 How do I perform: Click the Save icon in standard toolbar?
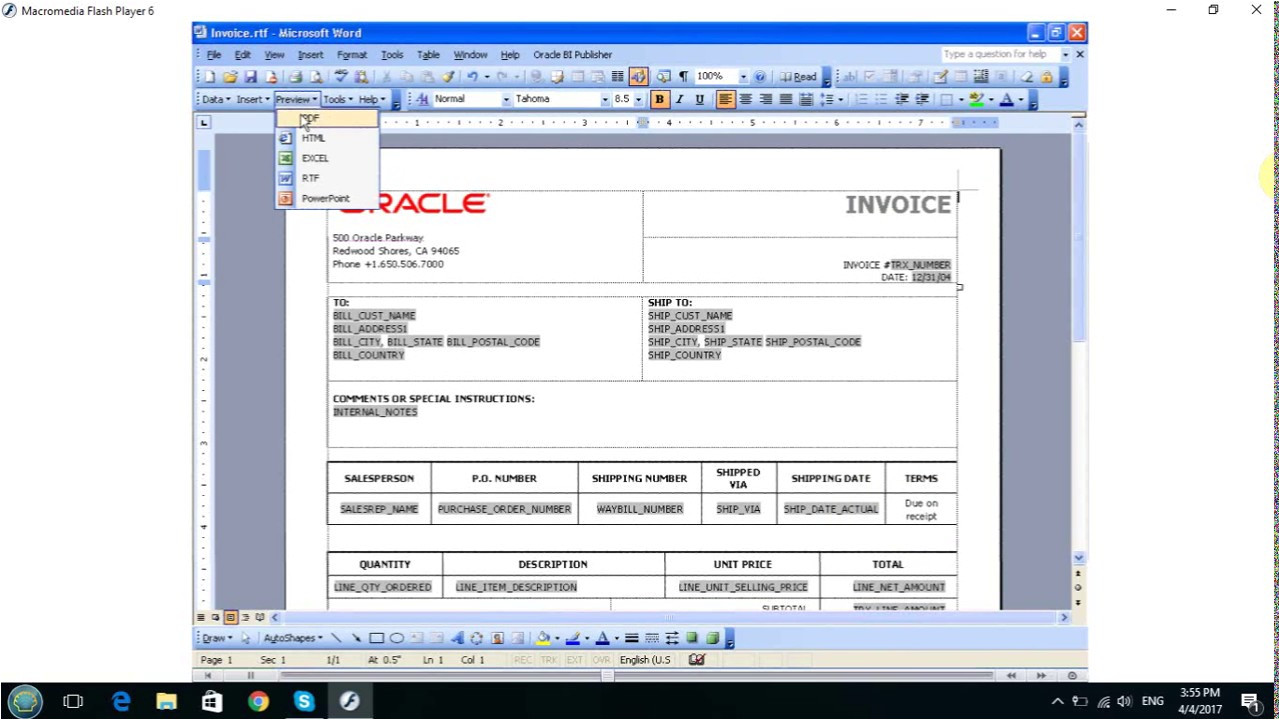tap(251, 77)
